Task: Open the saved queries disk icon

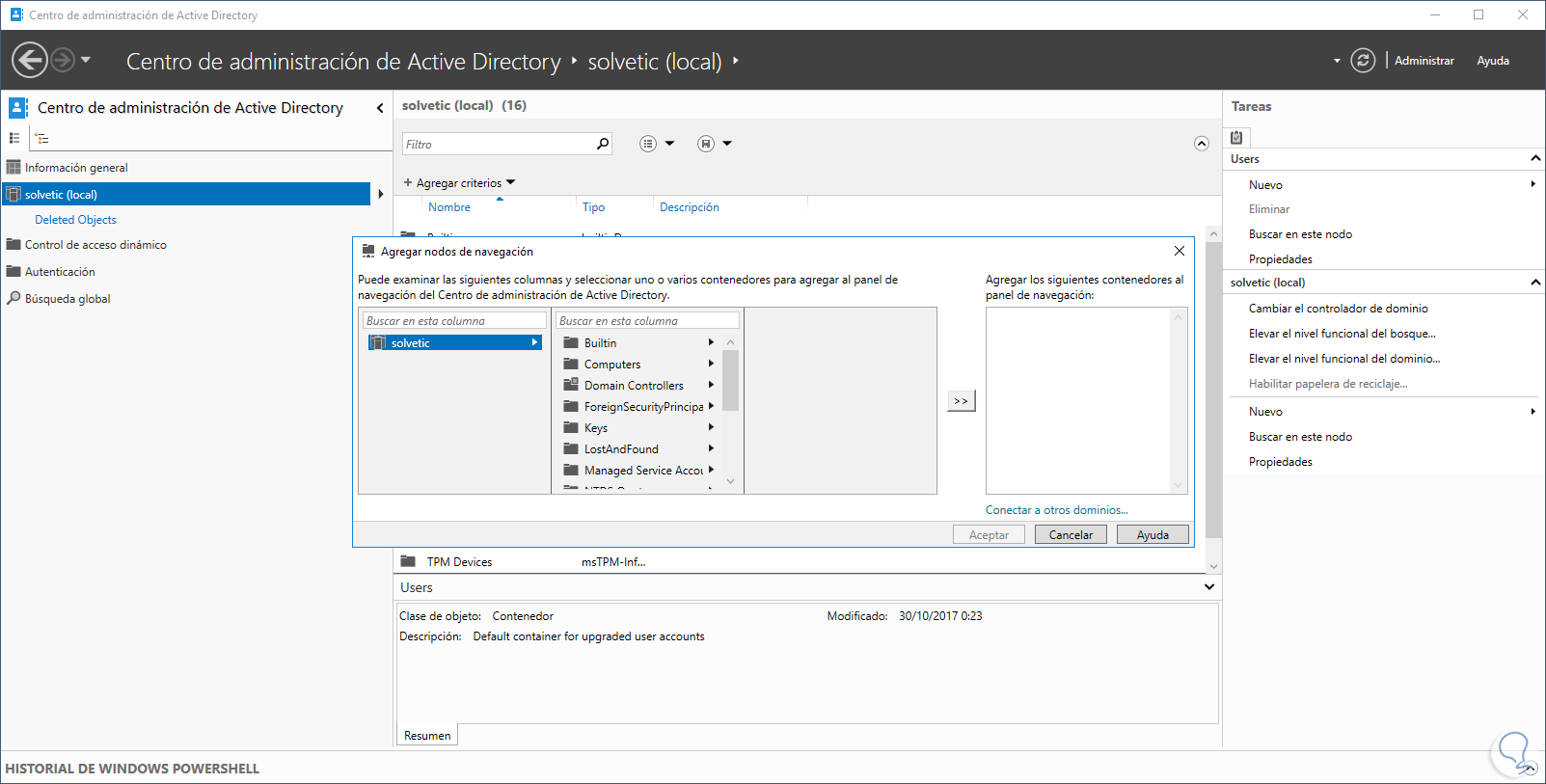Action: coord(706,144)
